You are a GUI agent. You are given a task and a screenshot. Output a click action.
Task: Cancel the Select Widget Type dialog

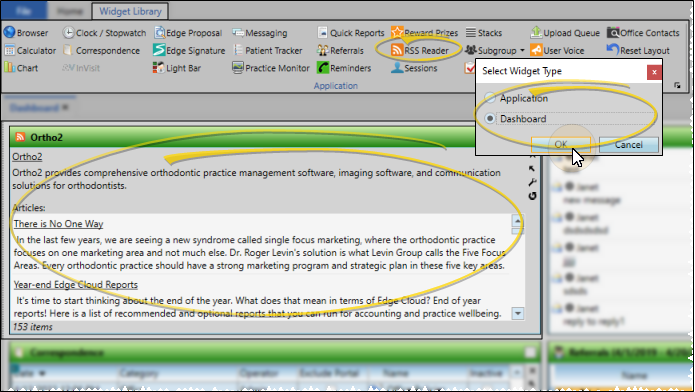pos(629,145)
